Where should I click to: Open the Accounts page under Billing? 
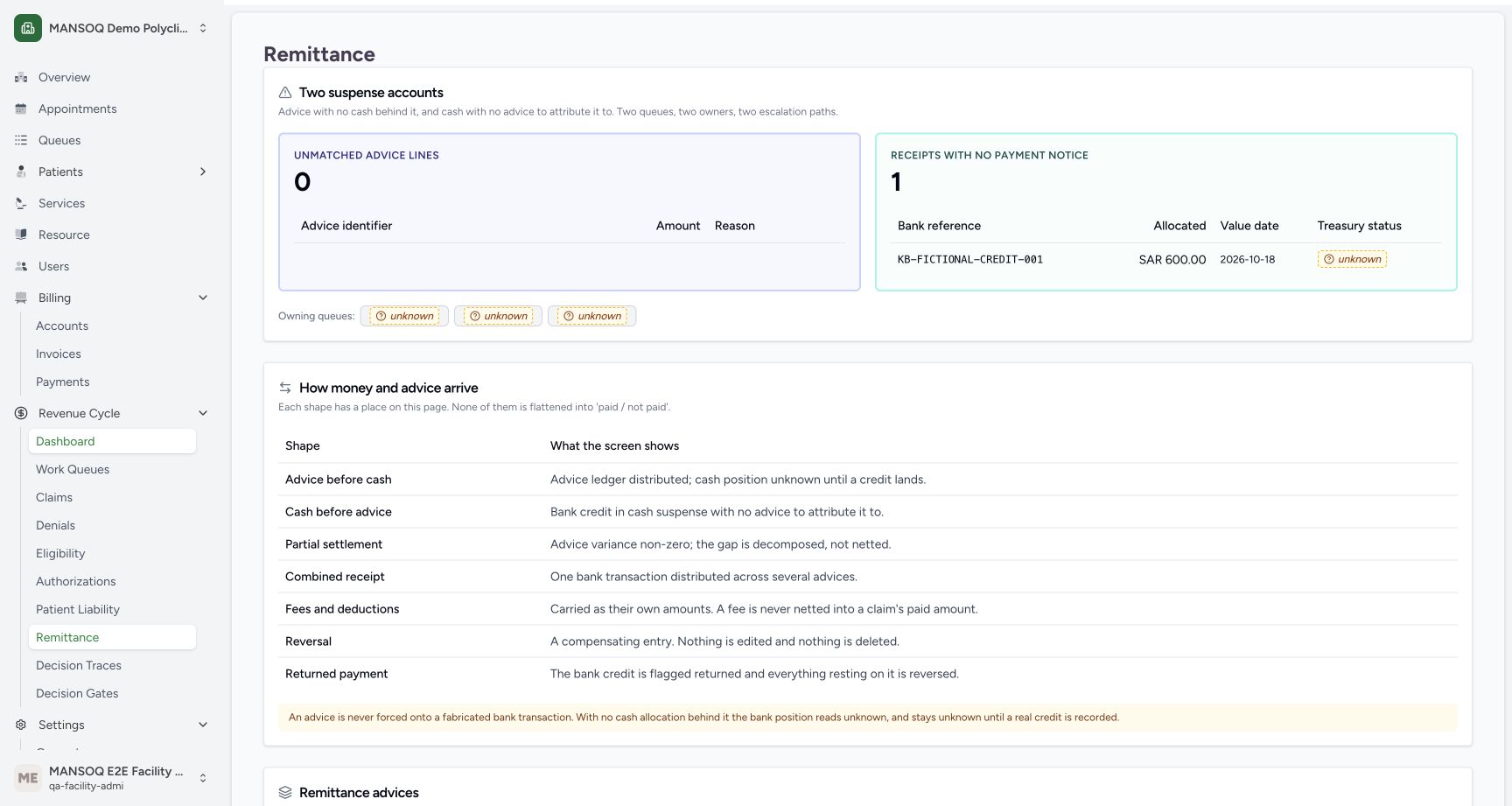click(x=112, y=326)
